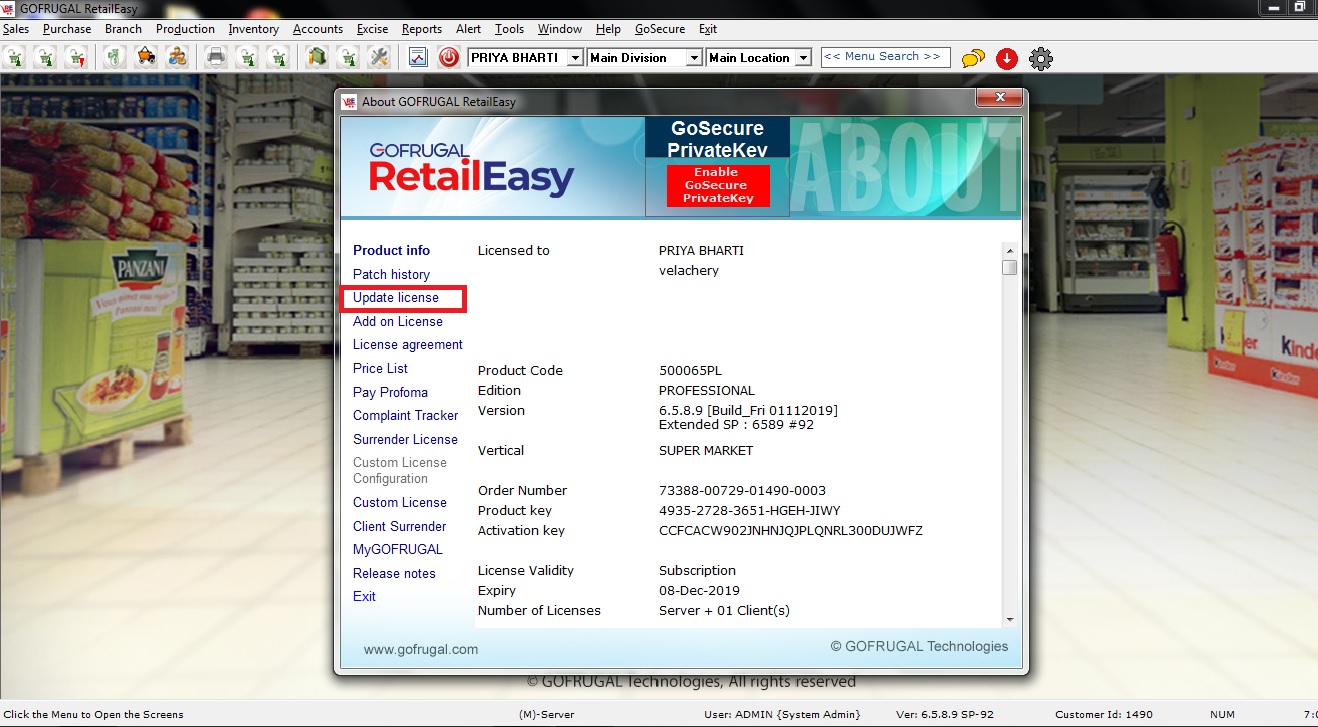Open the Reports menu
The height and width of the screenshot is (727, 1318).
click(x=422, y=29)
